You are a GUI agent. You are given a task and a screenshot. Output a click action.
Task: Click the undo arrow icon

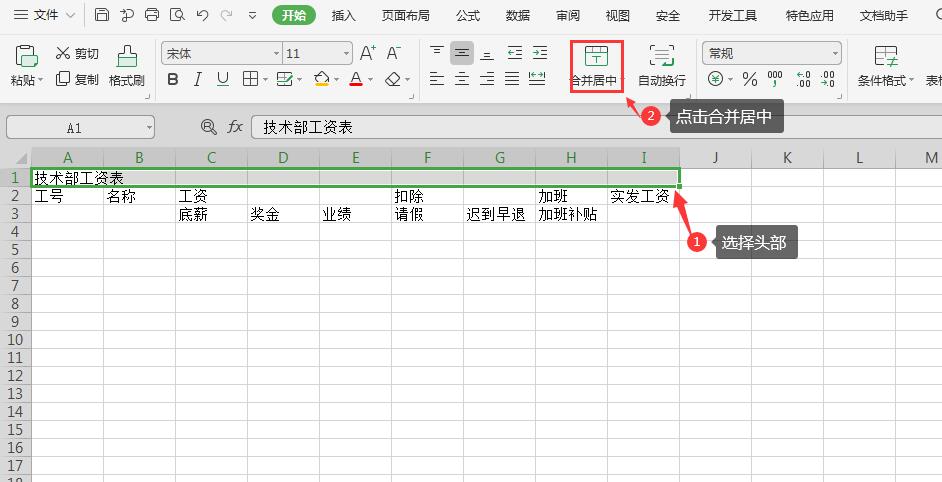pos(203,15)
